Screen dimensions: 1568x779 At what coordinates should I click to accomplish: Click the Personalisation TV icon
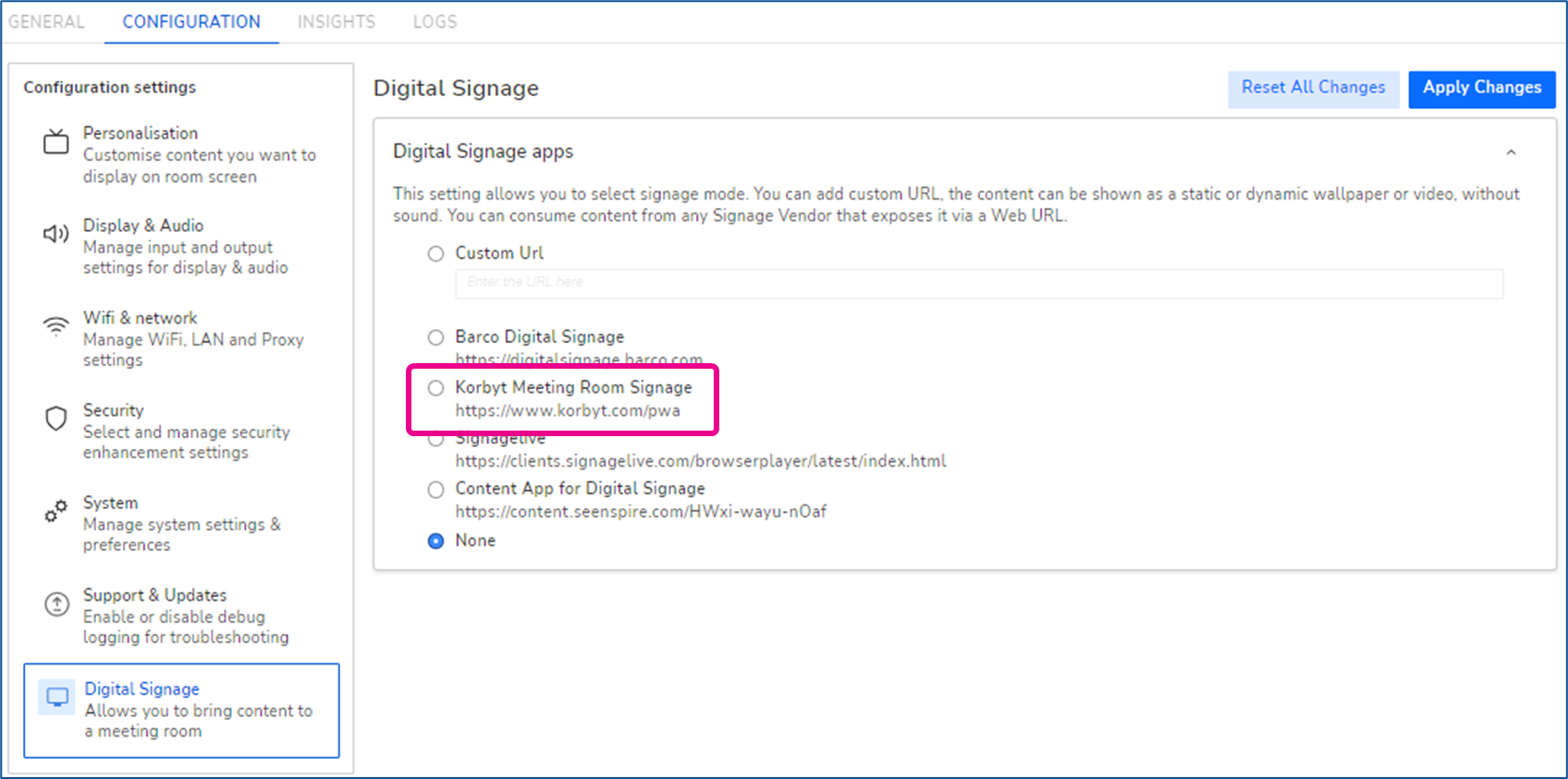click(x=56, y=141)
